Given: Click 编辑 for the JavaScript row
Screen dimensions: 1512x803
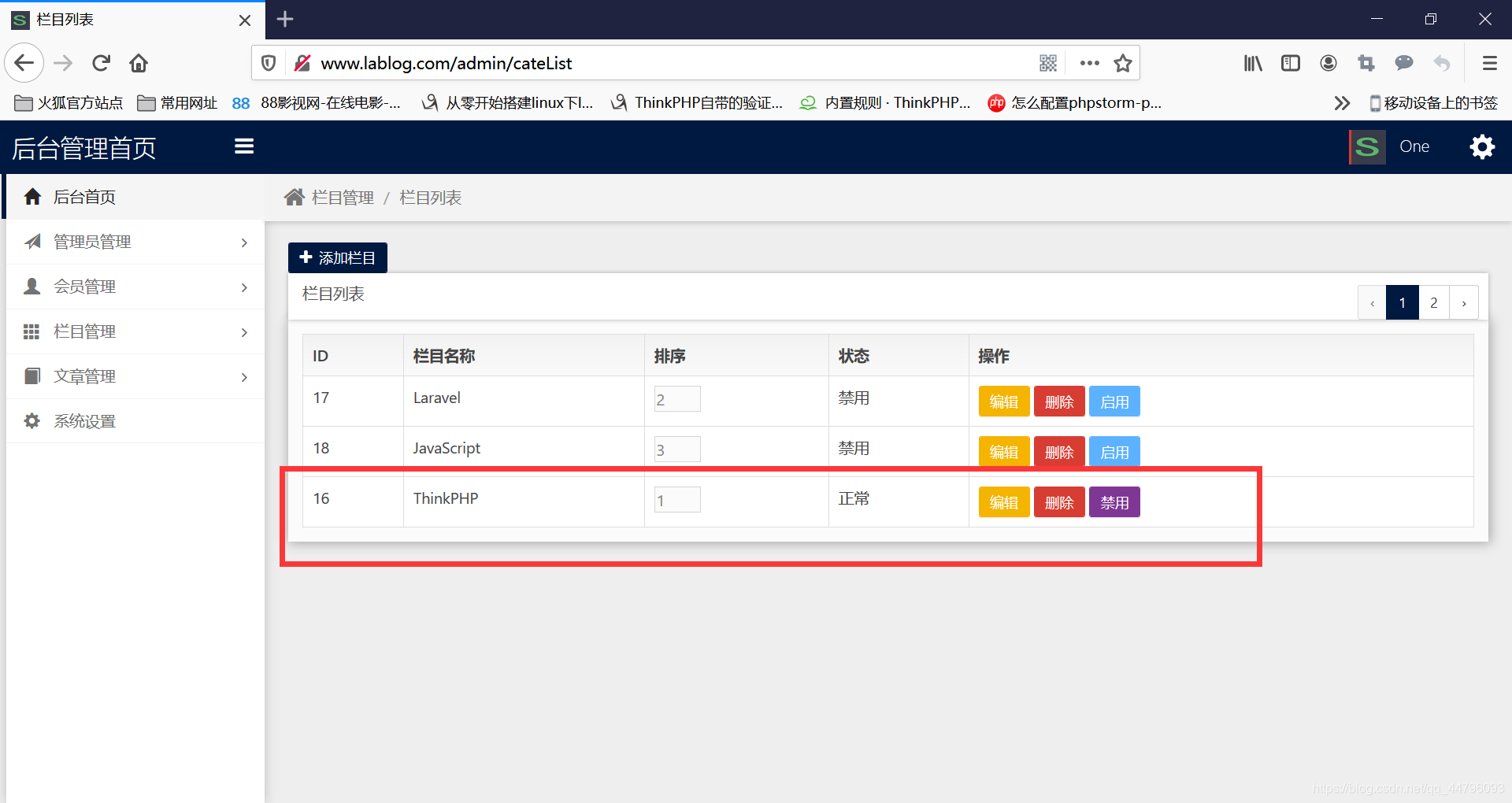Looking at the screenshot, I should coord(1004,452).
